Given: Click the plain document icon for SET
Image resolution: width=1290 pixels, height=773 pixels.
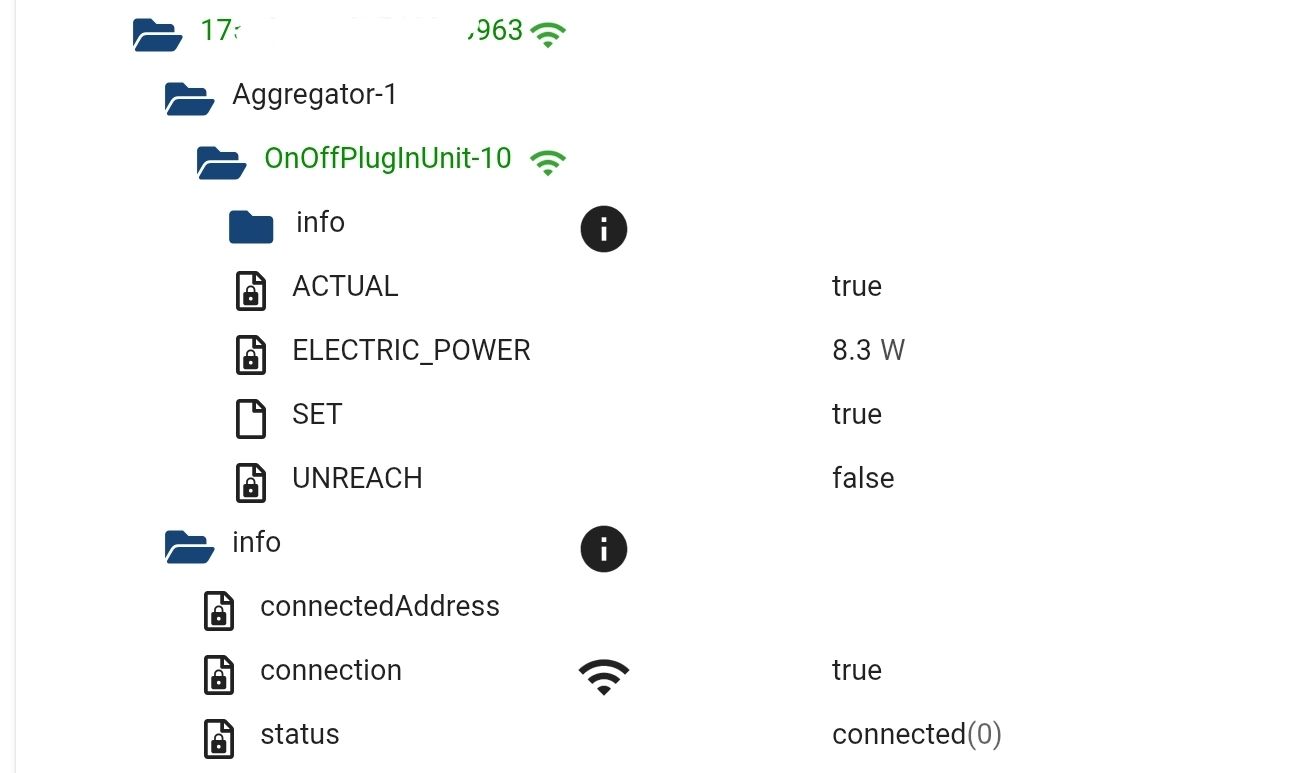Looking at the screenshot, I should (x=250, y=418).
